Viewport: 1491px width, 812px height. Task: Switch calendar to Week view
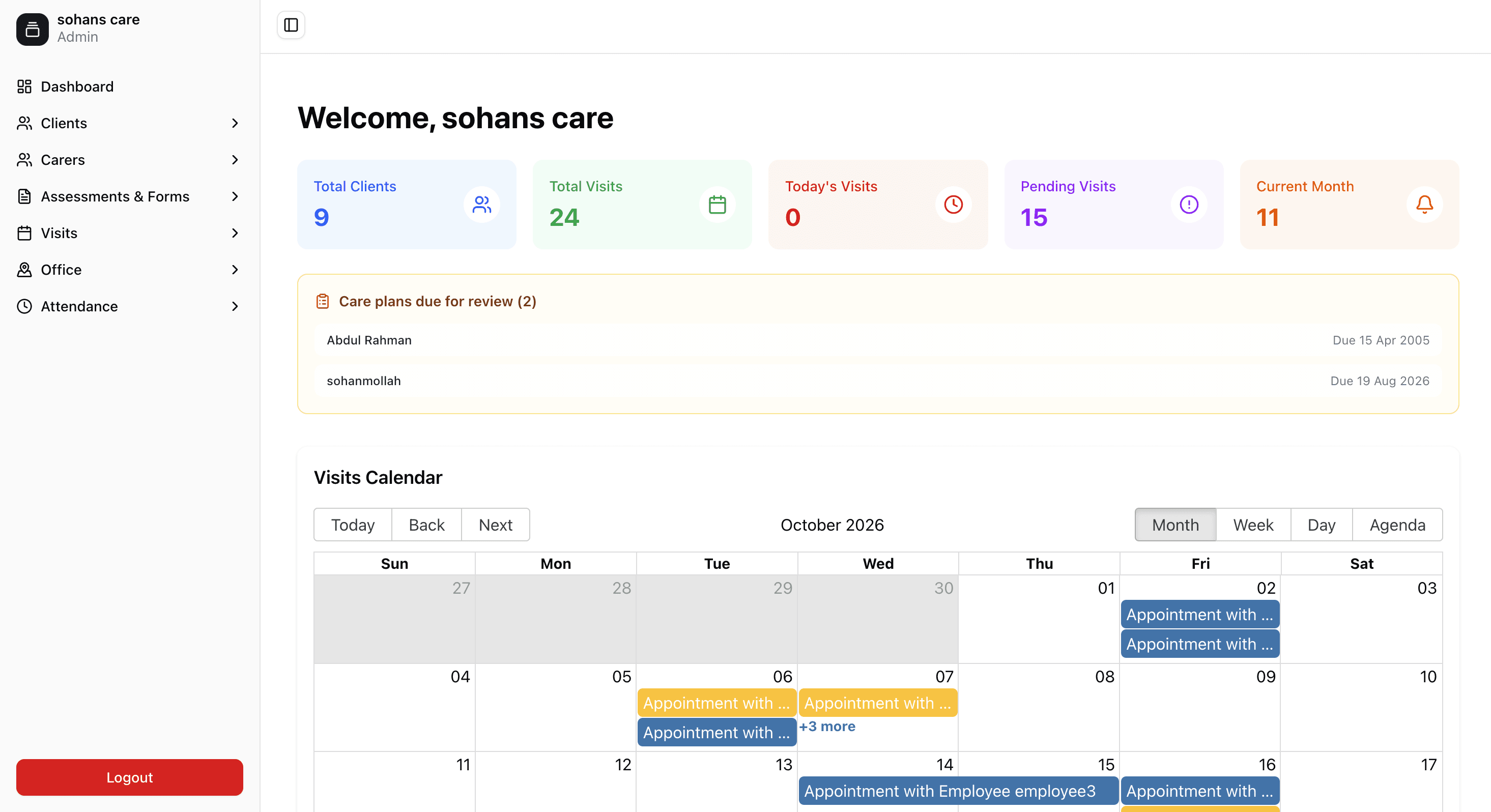(1253, 525)
